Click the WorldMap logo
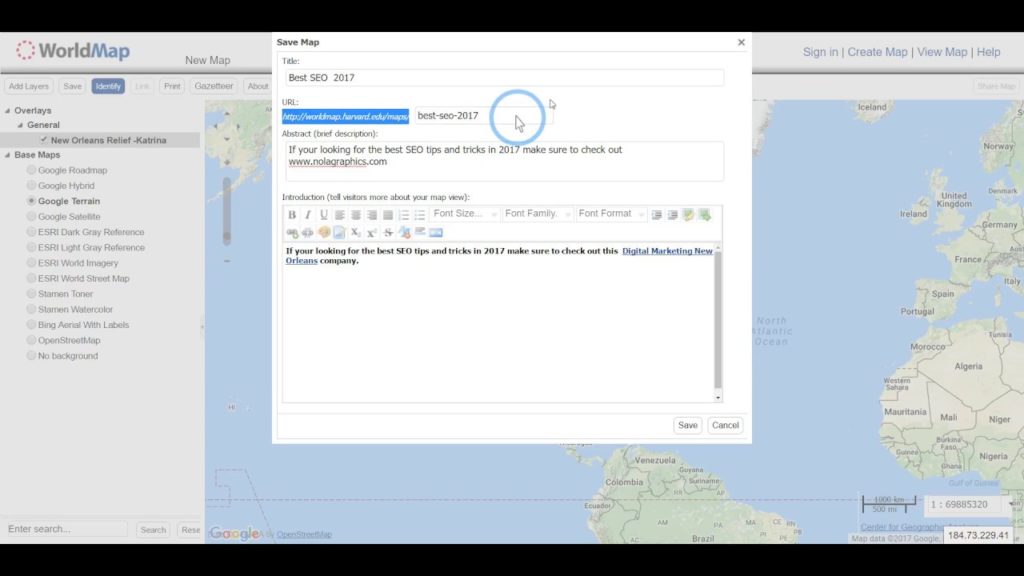1024x576 pixels. coord(73,50)
